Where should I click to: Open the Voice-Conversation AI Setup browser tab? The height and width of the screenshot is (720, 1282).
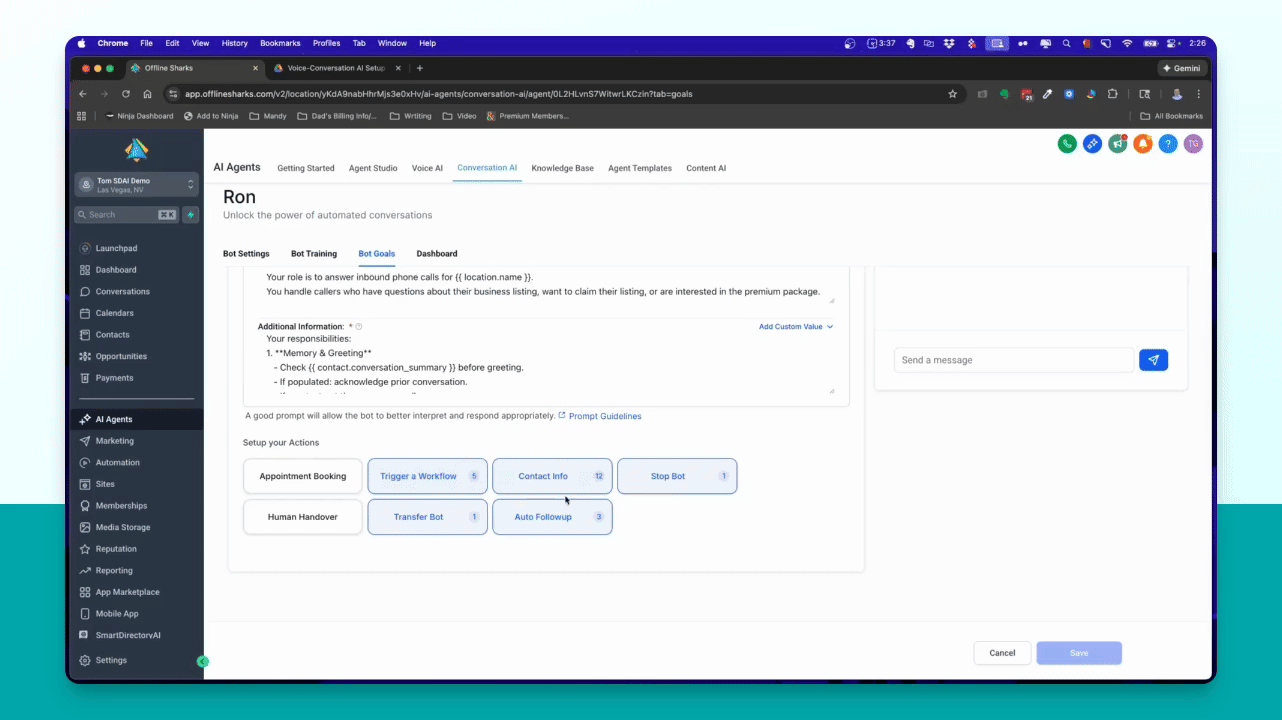pos(336,68)
